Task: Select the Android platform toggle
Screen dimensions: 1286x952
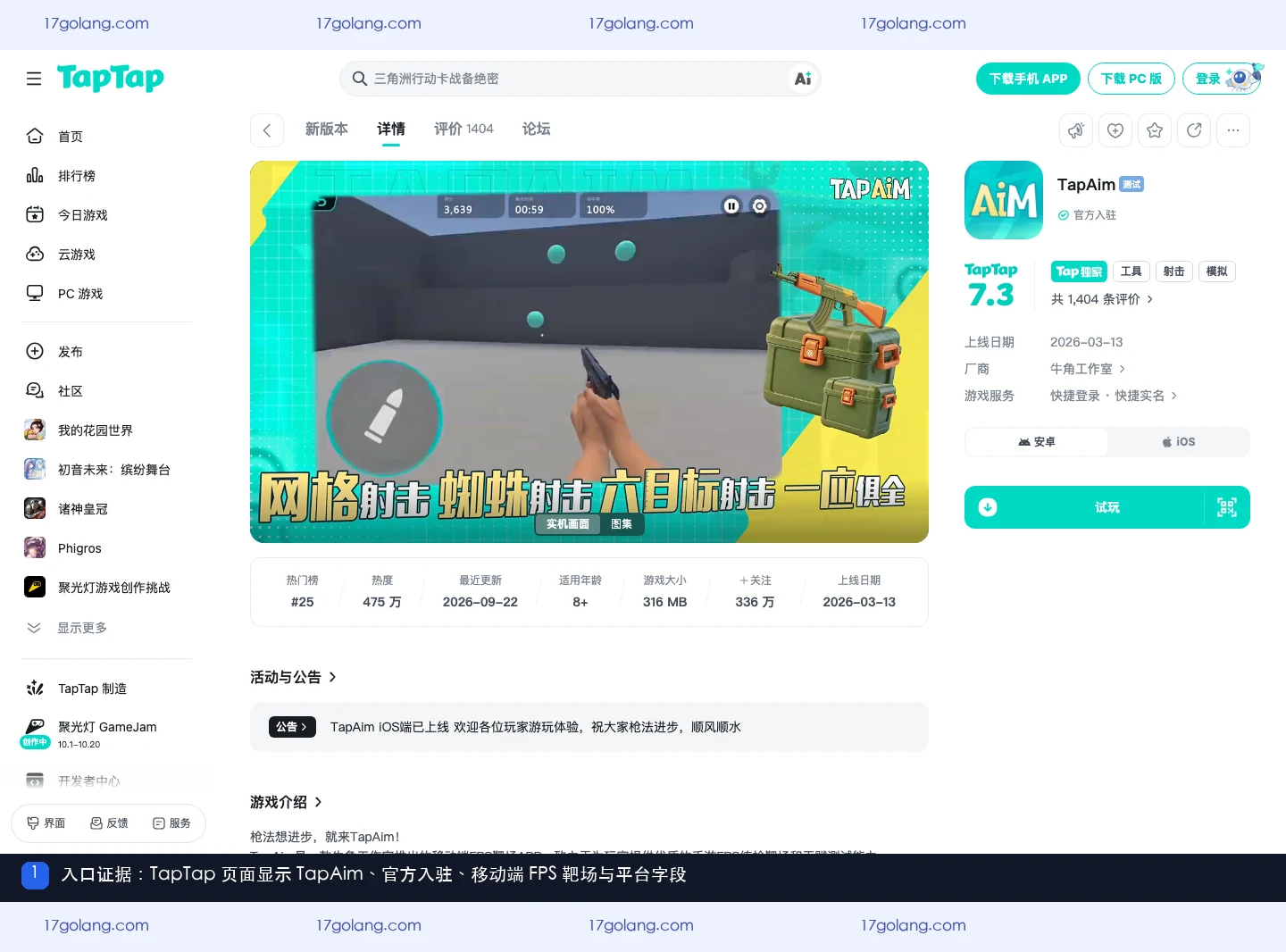Action: (x=1037, y=442)
